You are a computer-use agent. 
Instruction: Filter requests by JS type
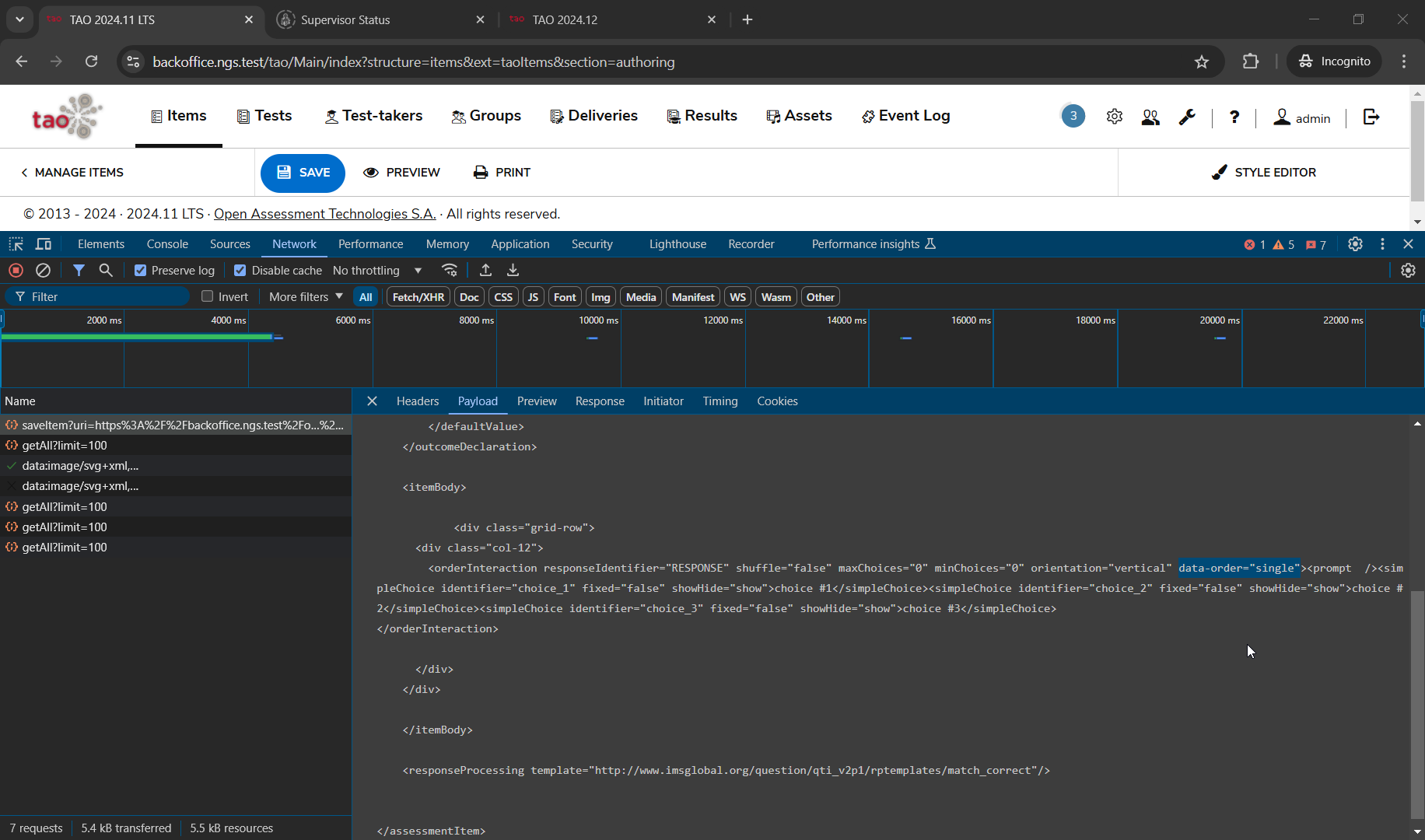[x=533, y=297]
